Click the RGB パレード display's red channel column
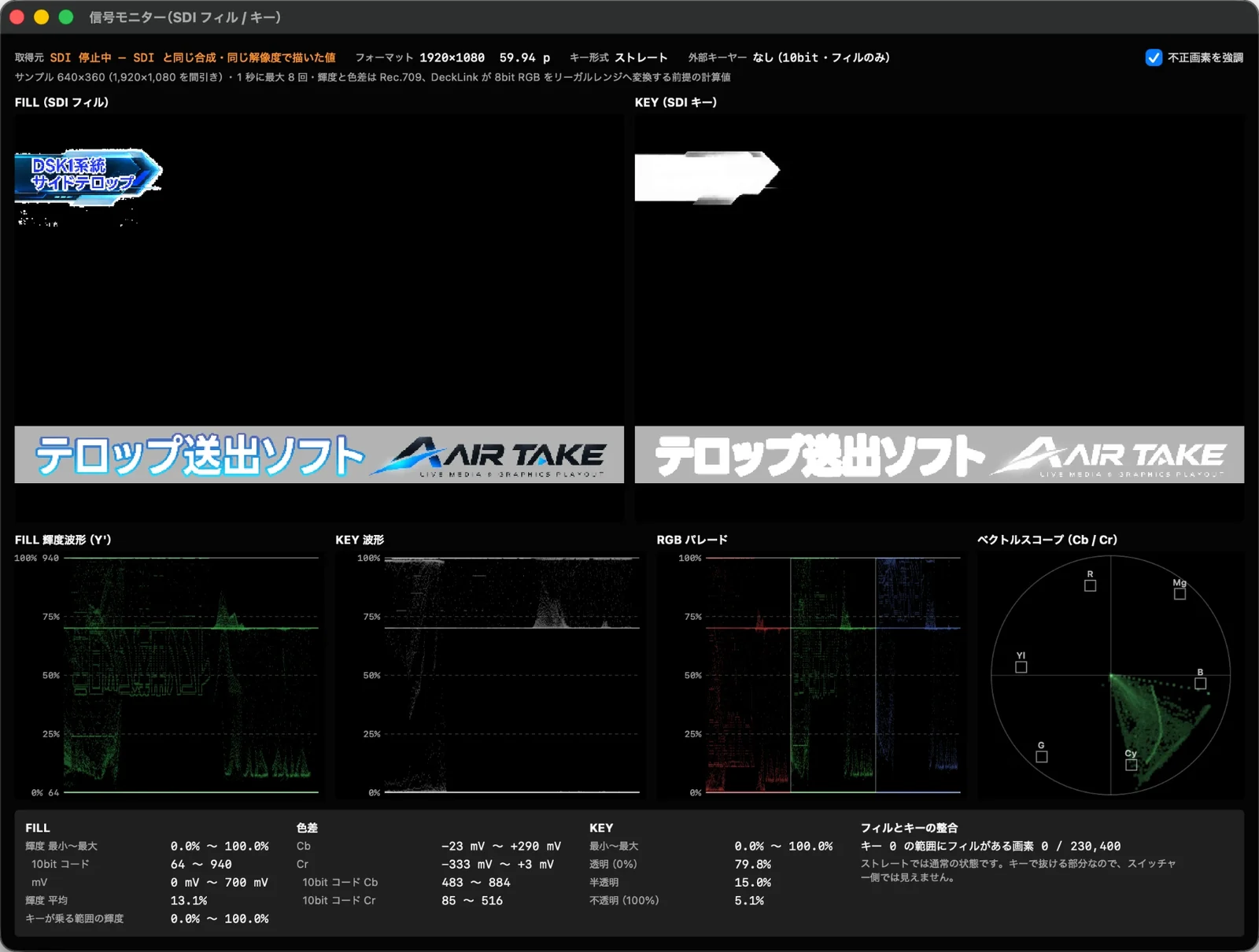 point(748,675)
